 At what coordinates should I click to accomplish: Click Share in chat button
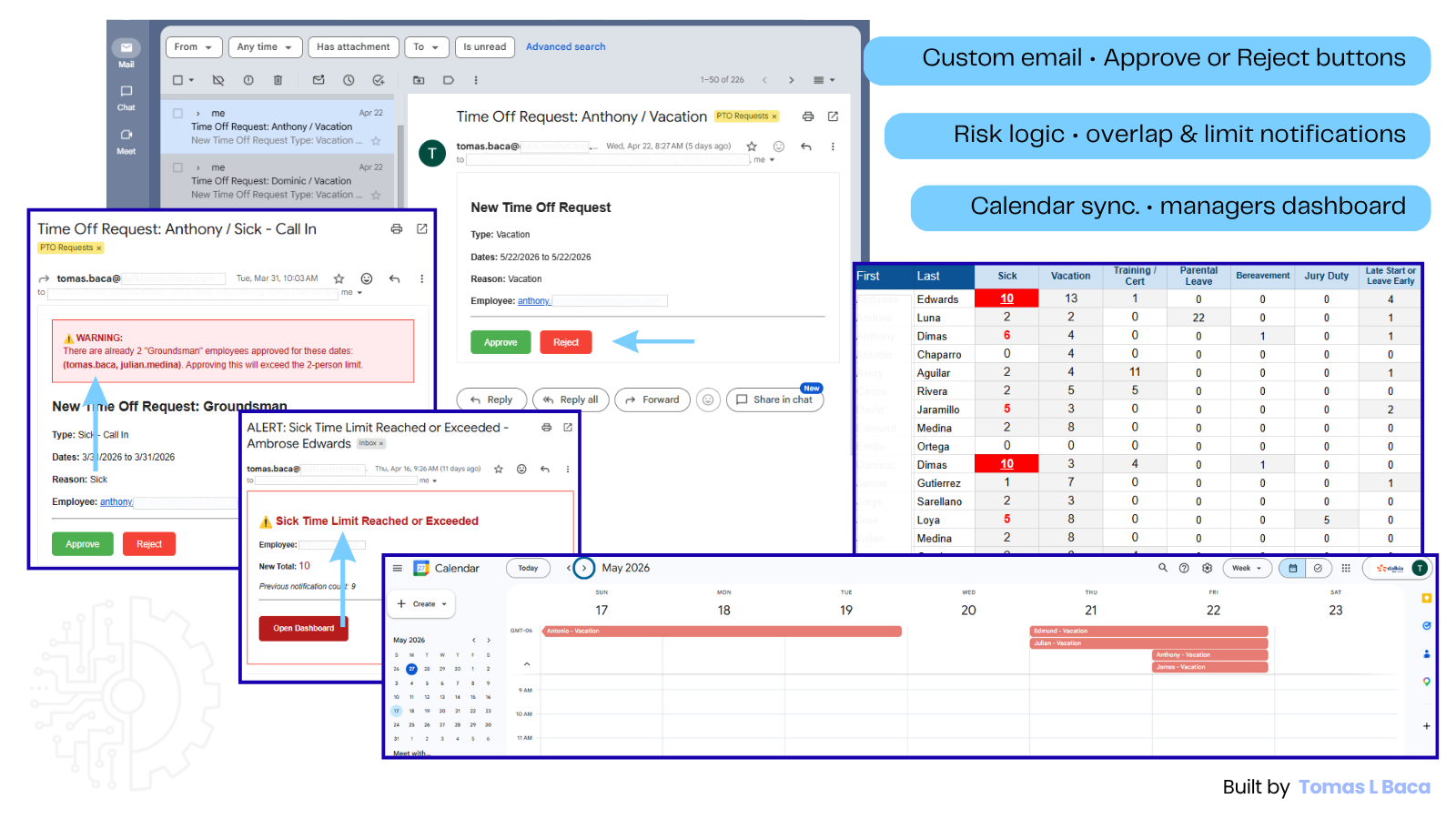[x=774, y=399]
